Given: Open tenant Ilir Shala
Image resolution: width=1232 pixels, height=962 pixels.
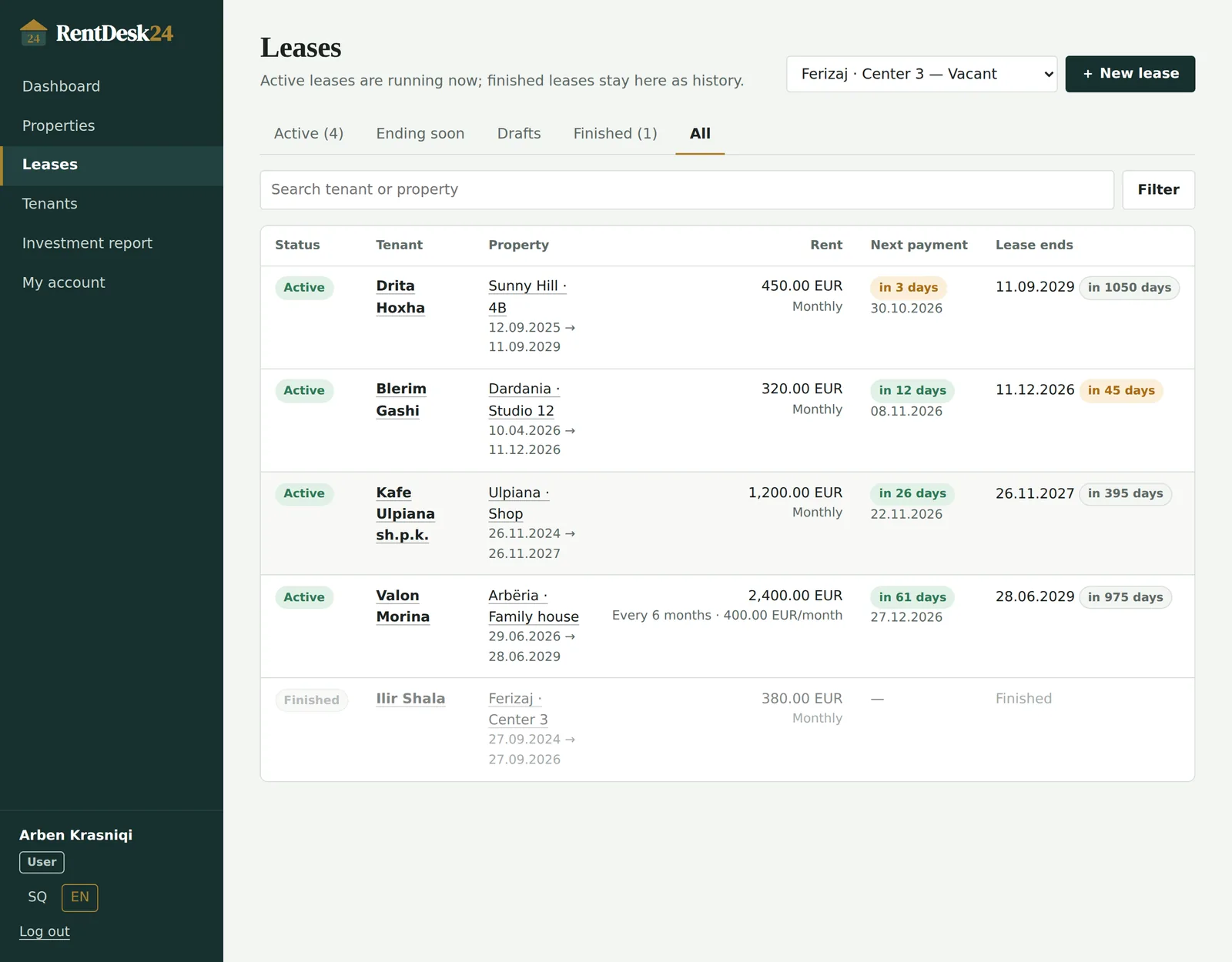Looking at the screenshot, I should [x=410, y=699].
